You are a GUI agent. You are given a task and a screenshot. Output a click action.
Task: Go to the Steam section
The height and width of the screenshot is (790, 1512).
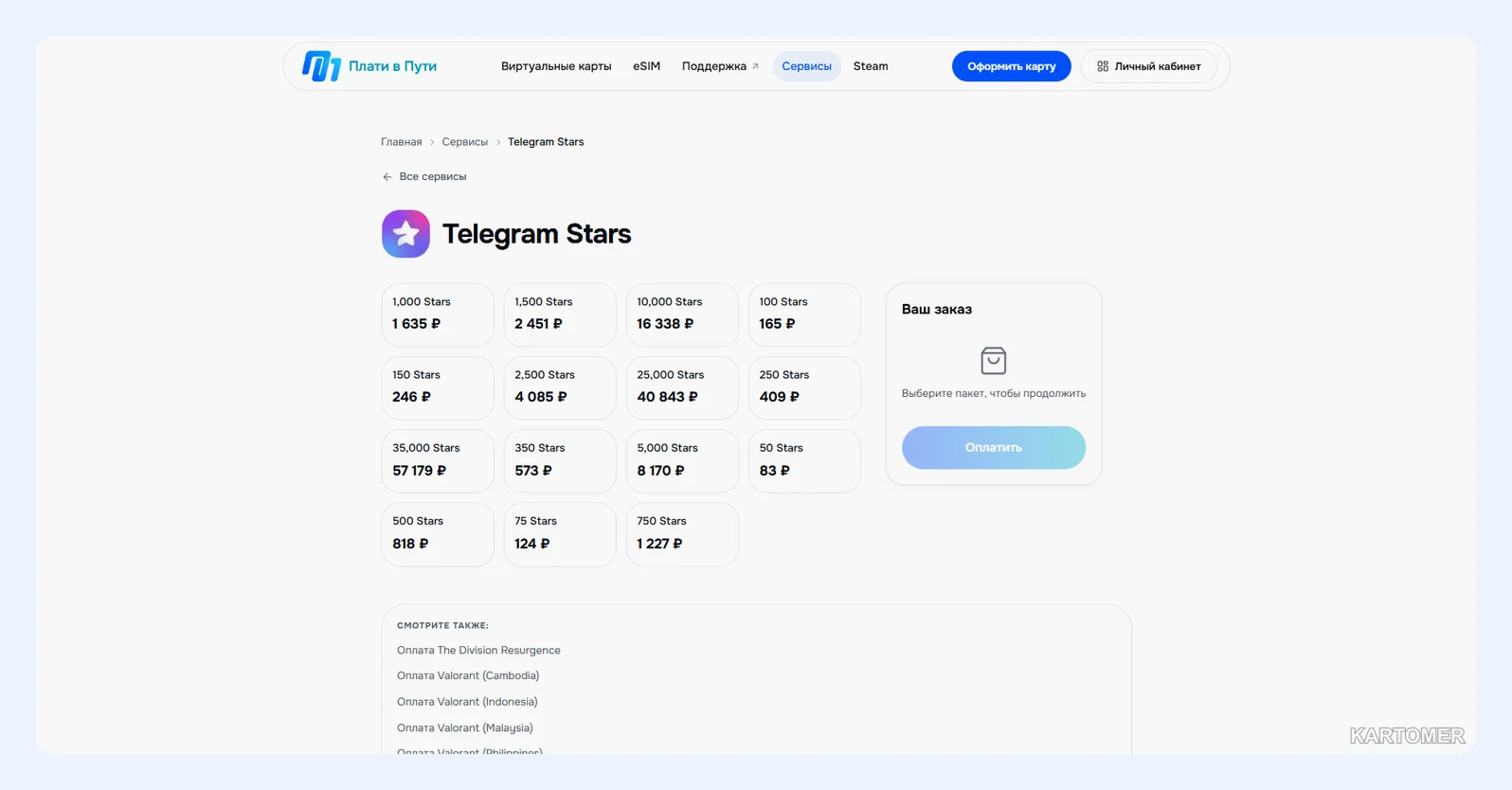pyautogui.click(x=871, y=66)
